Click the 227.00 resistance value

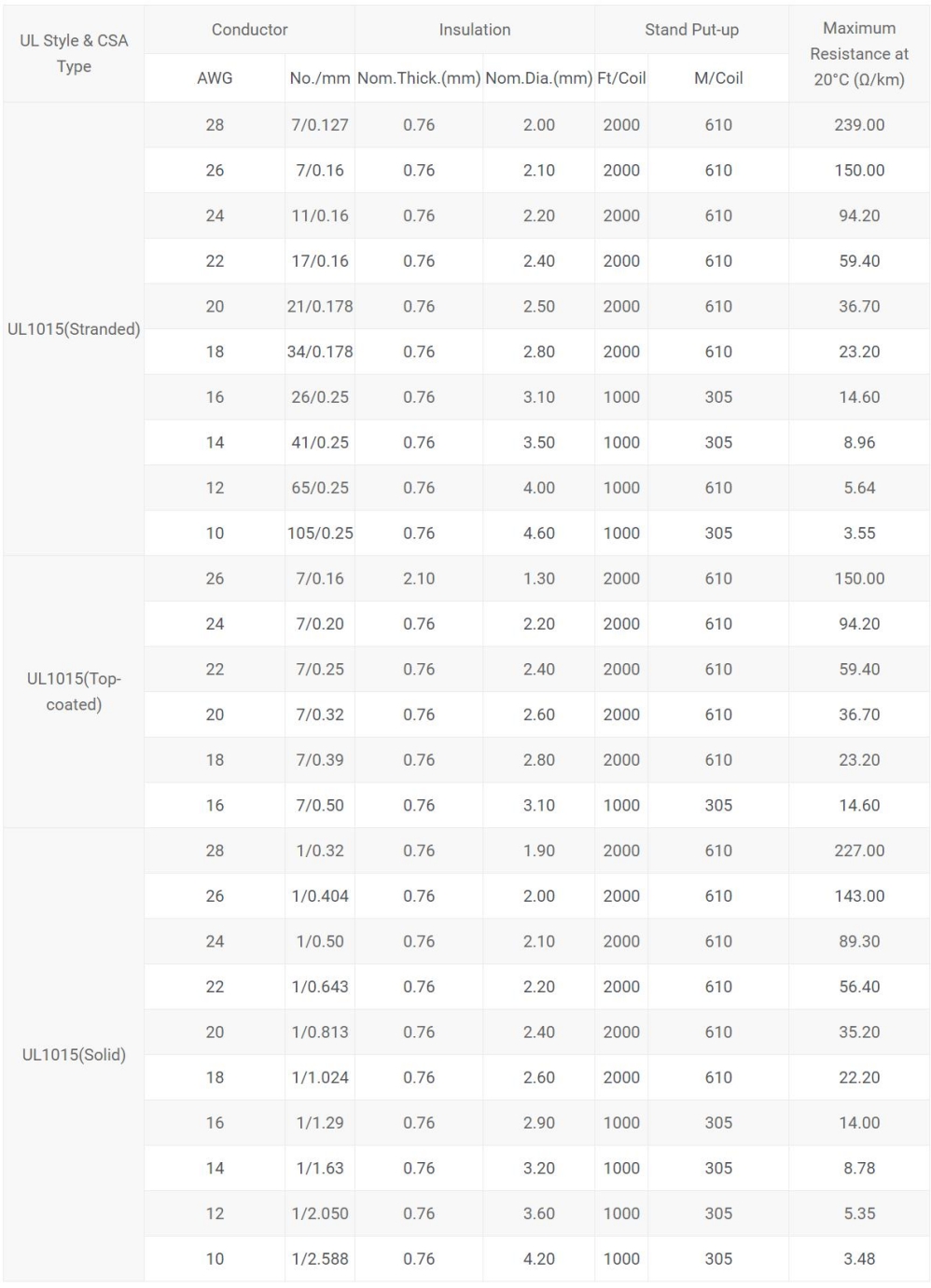859,851
